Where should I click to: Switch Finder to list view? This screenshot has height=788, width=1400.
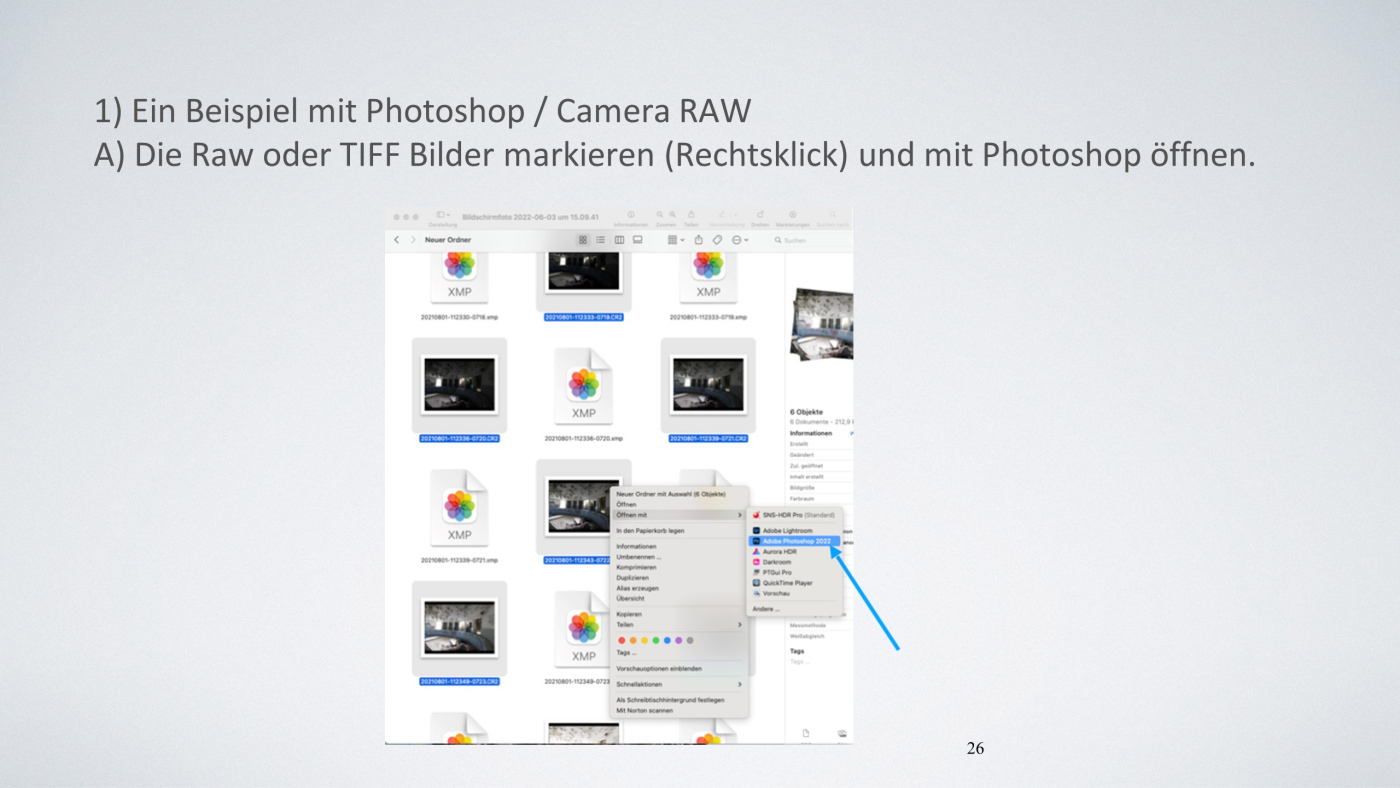[x=601, y=240]
